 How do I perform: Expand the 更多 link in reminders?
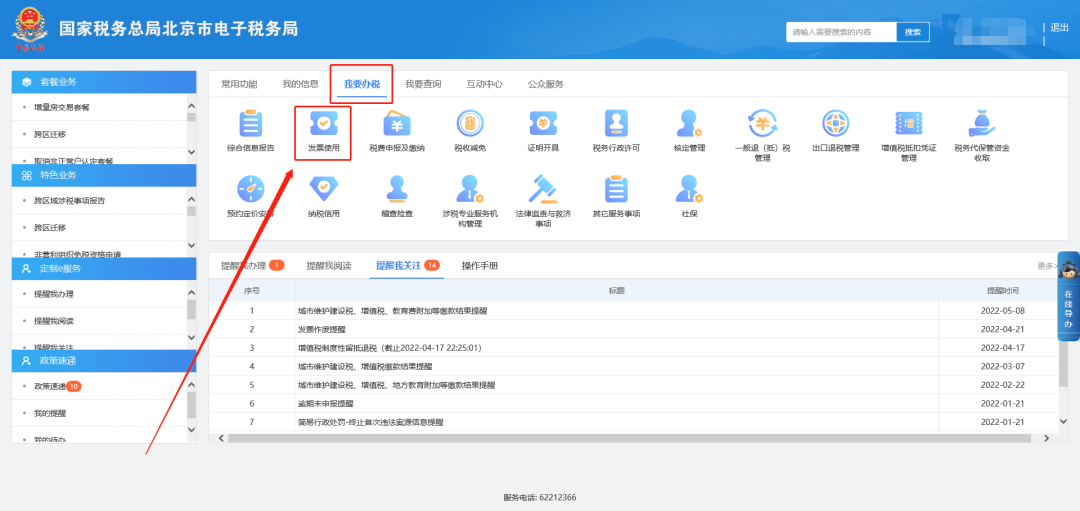point(1046,266)
